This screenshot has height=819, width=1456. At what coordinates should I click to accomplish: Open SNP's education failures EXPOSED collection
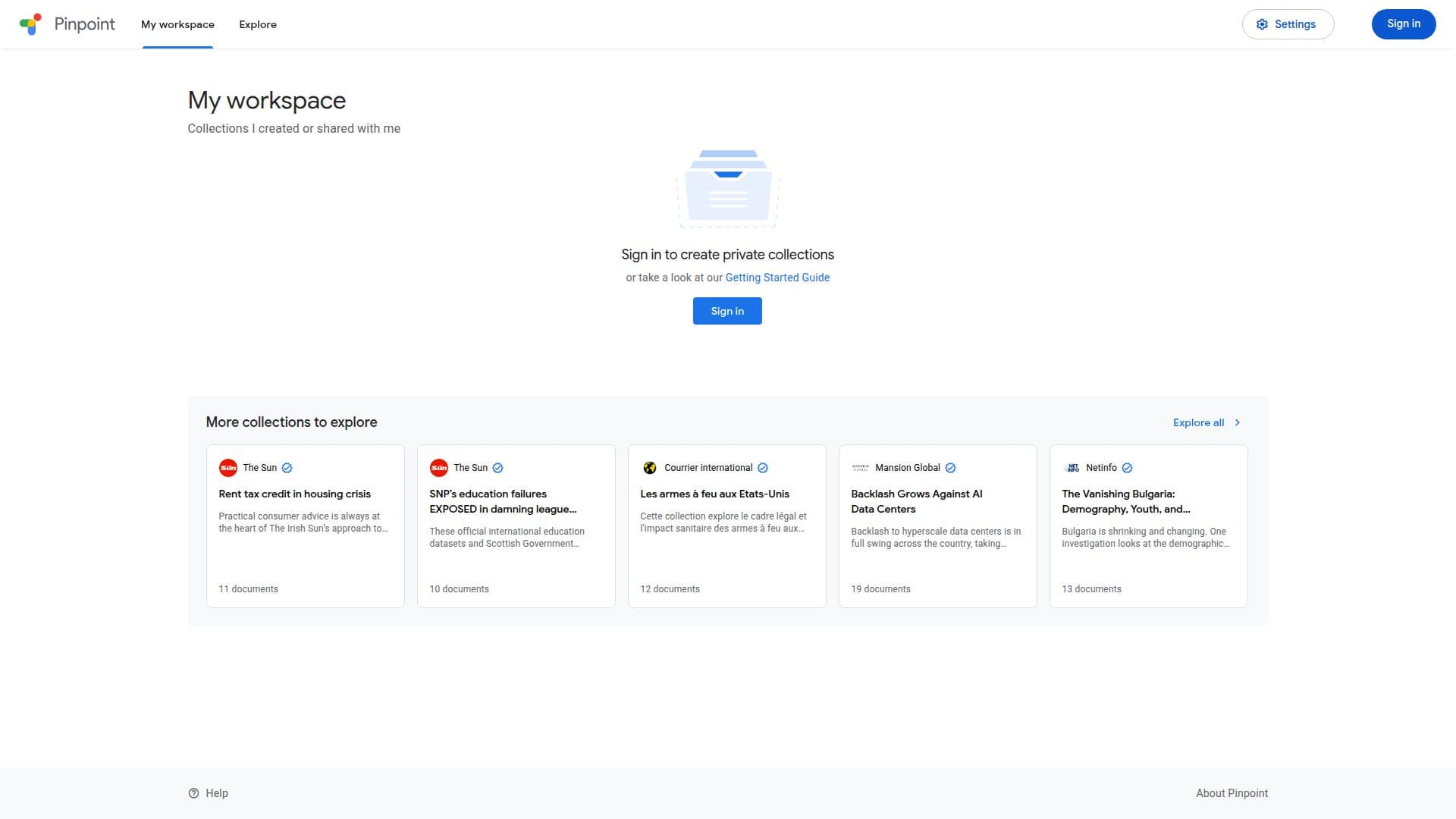[x=516, y=526]
